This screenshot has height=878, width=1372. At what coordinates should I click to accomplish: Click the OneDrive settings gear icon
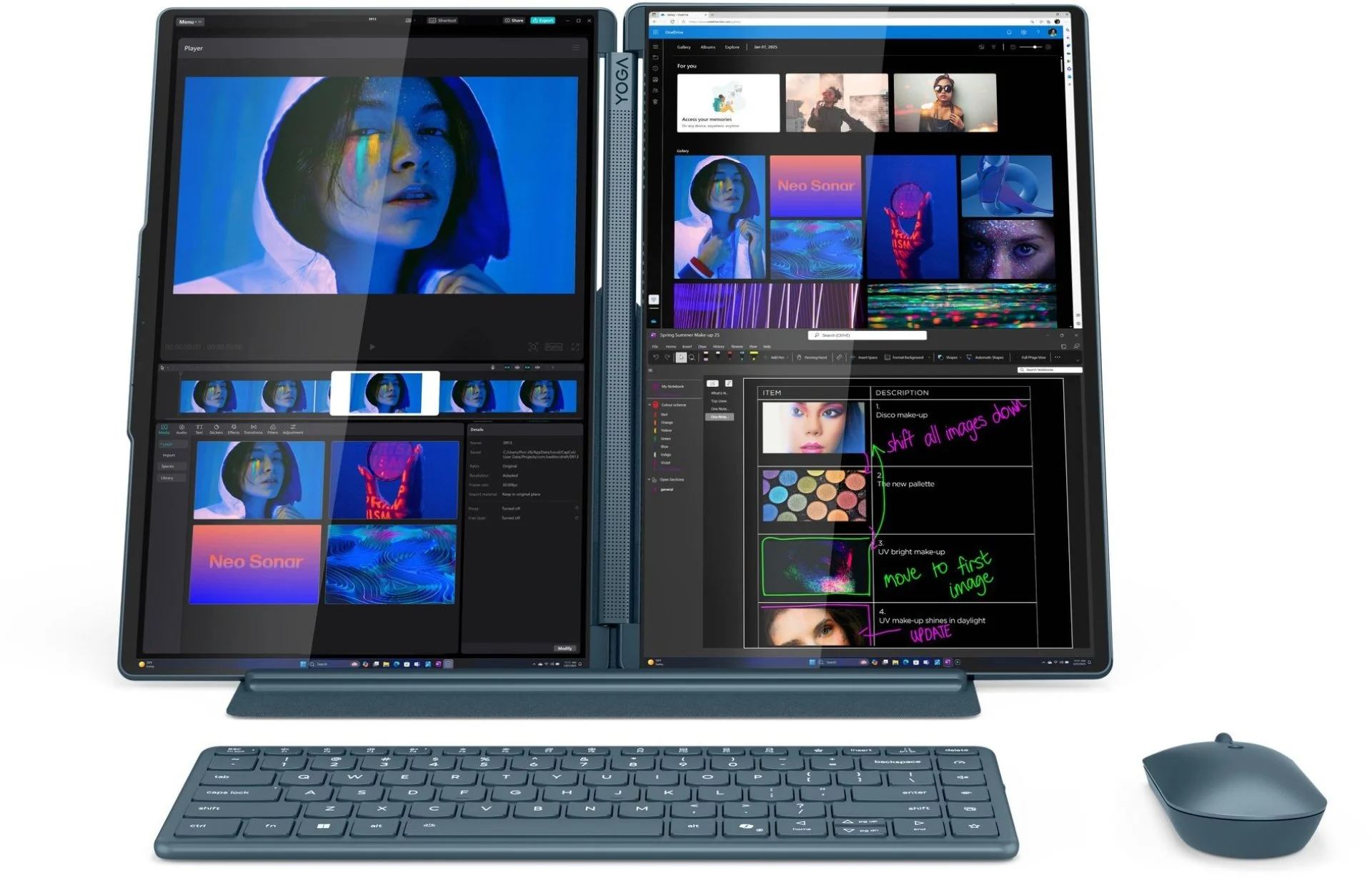[x=1023, y=32]
